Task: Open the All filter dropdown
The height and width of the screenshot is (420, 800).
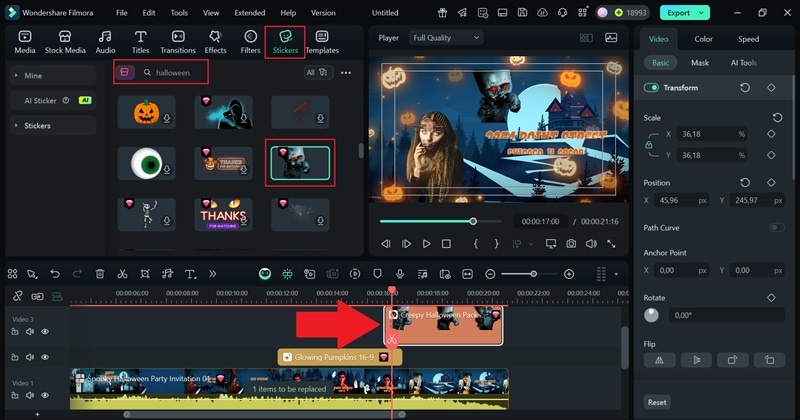Action: pyautogui.click(x=318, y=72)
